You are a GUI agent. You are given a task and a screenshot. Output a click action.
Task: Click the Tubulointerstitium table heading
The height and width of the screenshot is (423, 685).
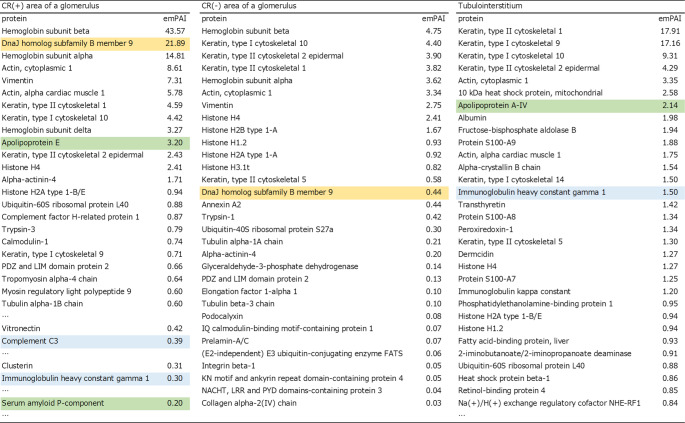tap(490, 6)
